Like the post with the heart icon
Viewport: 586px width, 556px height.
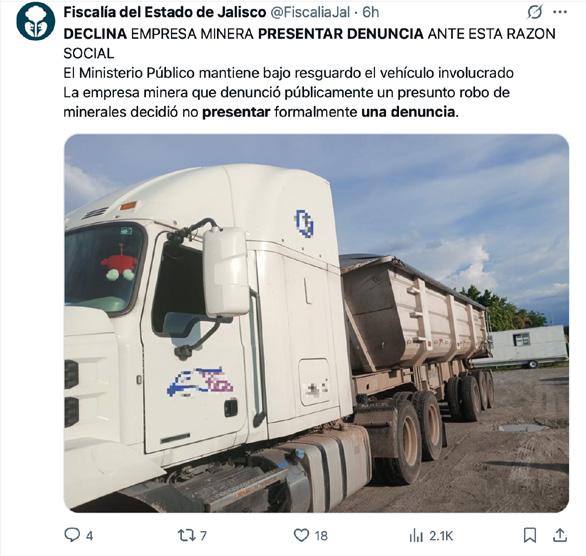[x=301, y=535]
